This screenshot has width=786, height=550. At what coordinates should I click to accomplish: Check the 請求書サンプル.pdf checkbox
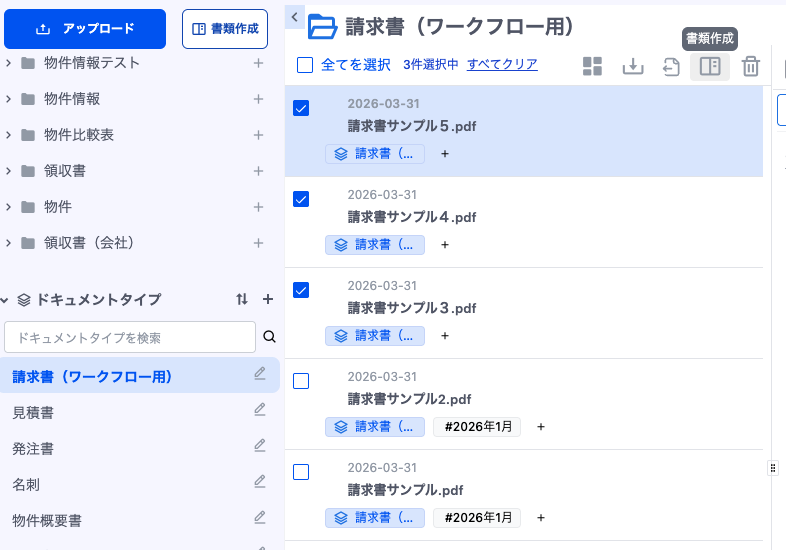[x=301, y=472]
